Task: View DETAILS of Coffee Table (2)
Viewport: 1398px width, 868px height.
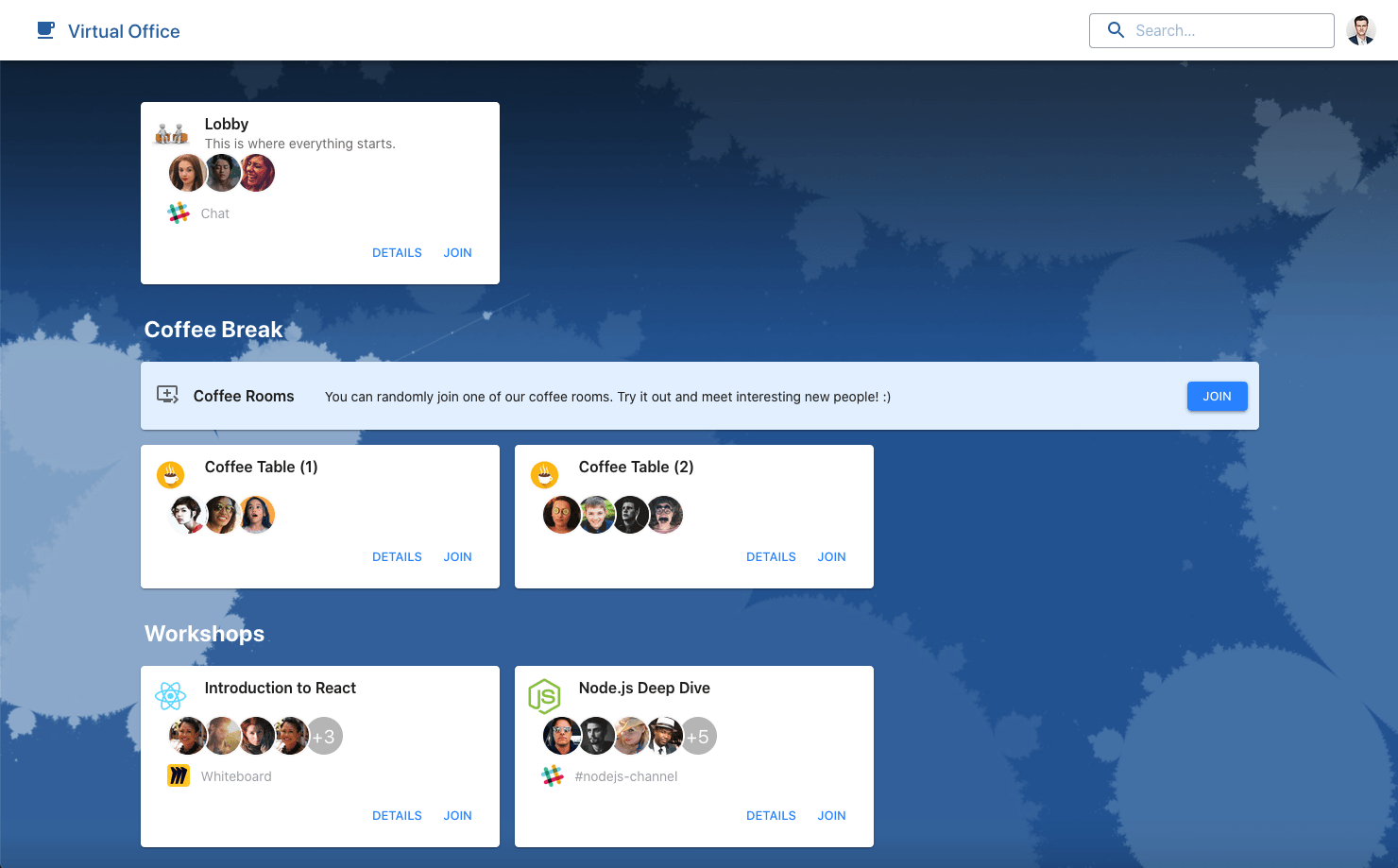Action: 771,557
